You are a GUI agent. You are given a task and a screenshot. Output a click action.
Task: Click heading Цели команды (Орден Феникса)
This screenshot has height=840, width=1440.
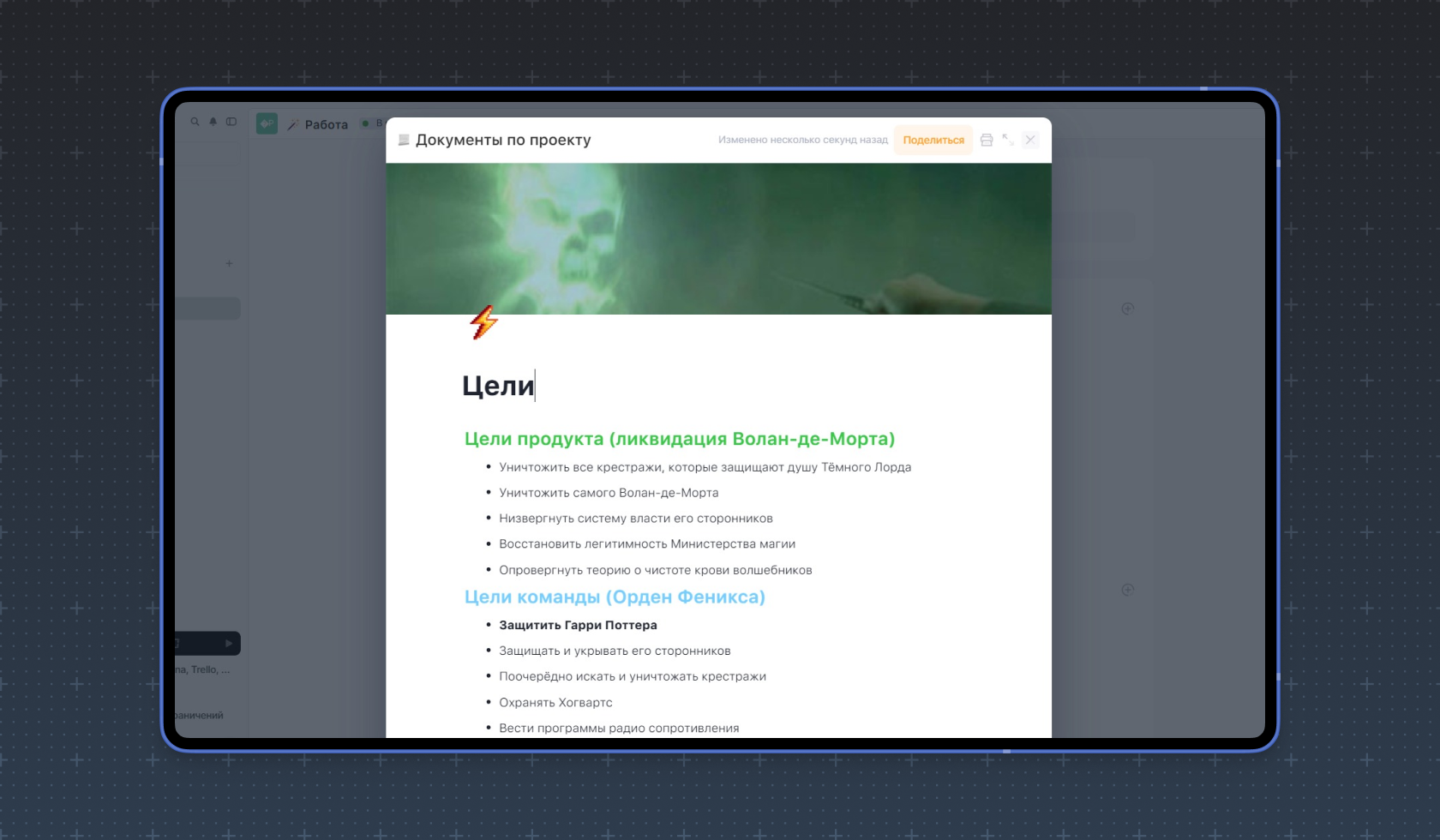(614, 597)
